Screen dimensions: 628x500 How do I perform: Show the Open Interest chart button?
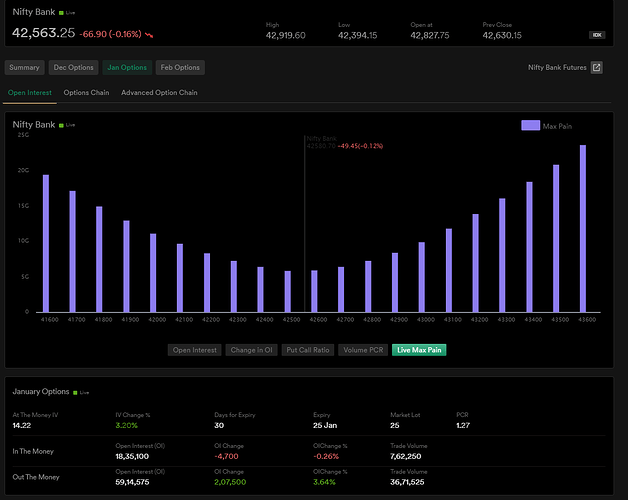point(194,350)
